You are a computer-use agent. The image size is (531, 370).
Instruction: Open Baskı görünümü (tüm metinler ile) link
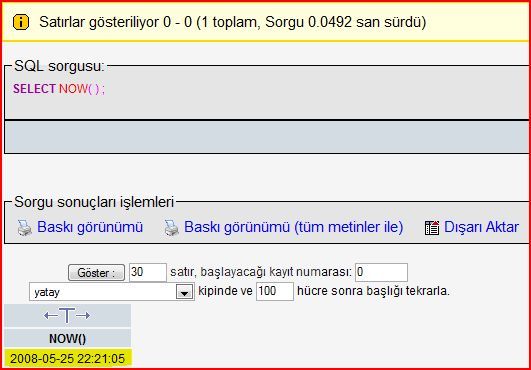(294, 227)
